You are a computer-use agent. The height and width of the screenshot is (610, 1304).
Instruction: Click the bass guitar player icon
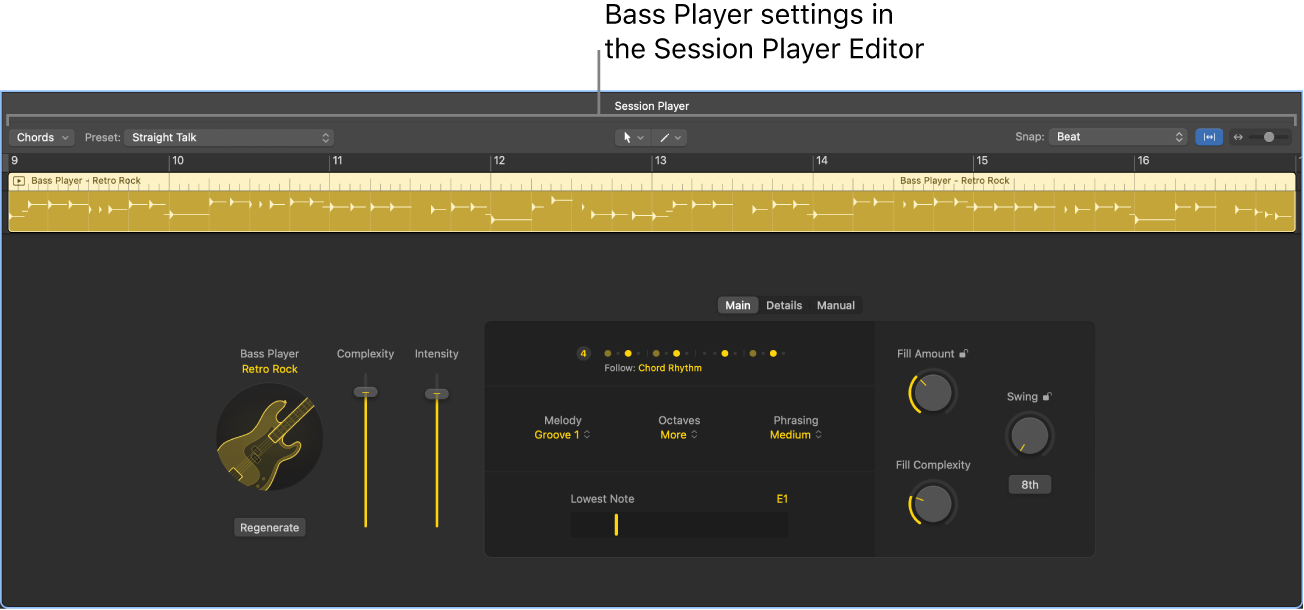[270, 438]
